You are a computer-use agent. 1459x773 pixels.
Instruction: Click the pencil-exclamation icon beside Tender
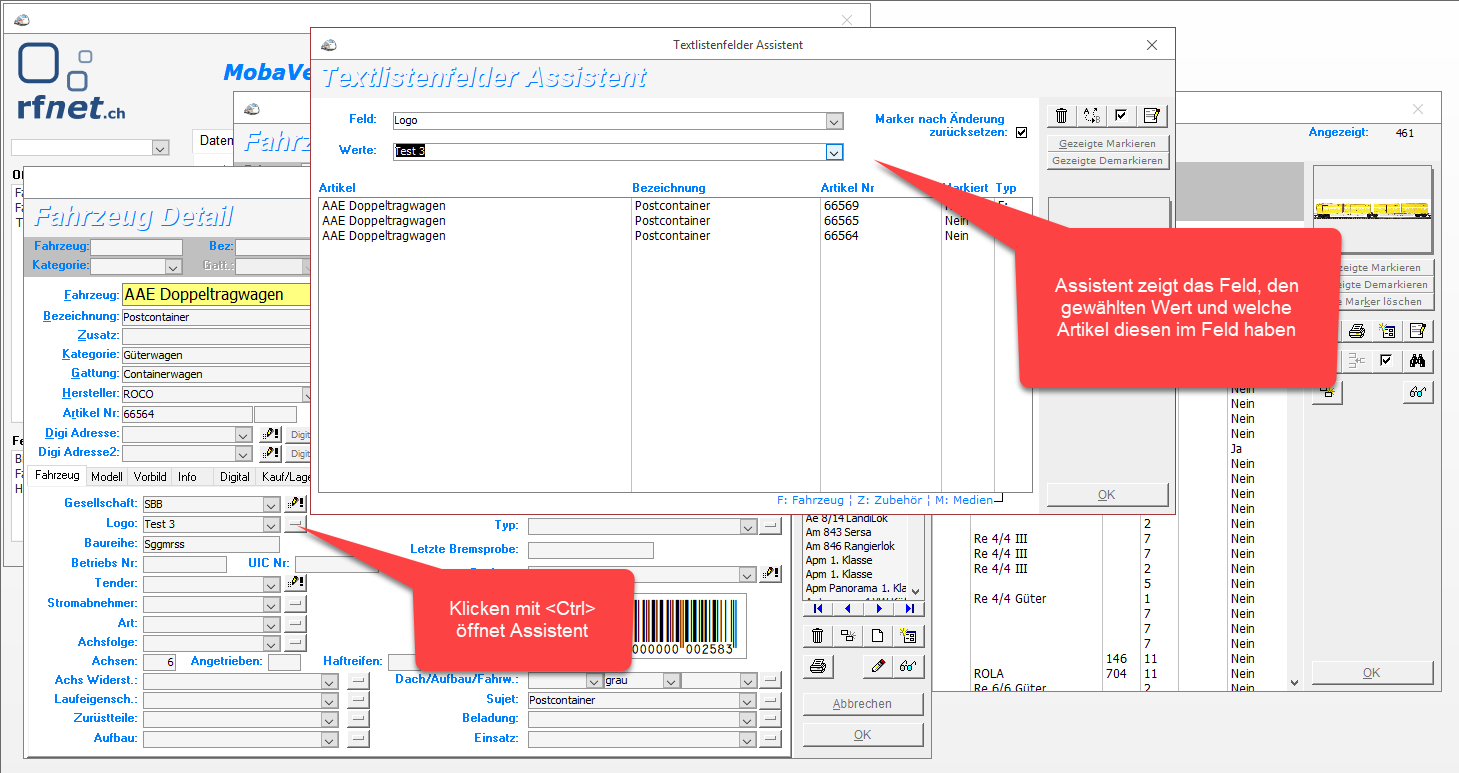296,583
